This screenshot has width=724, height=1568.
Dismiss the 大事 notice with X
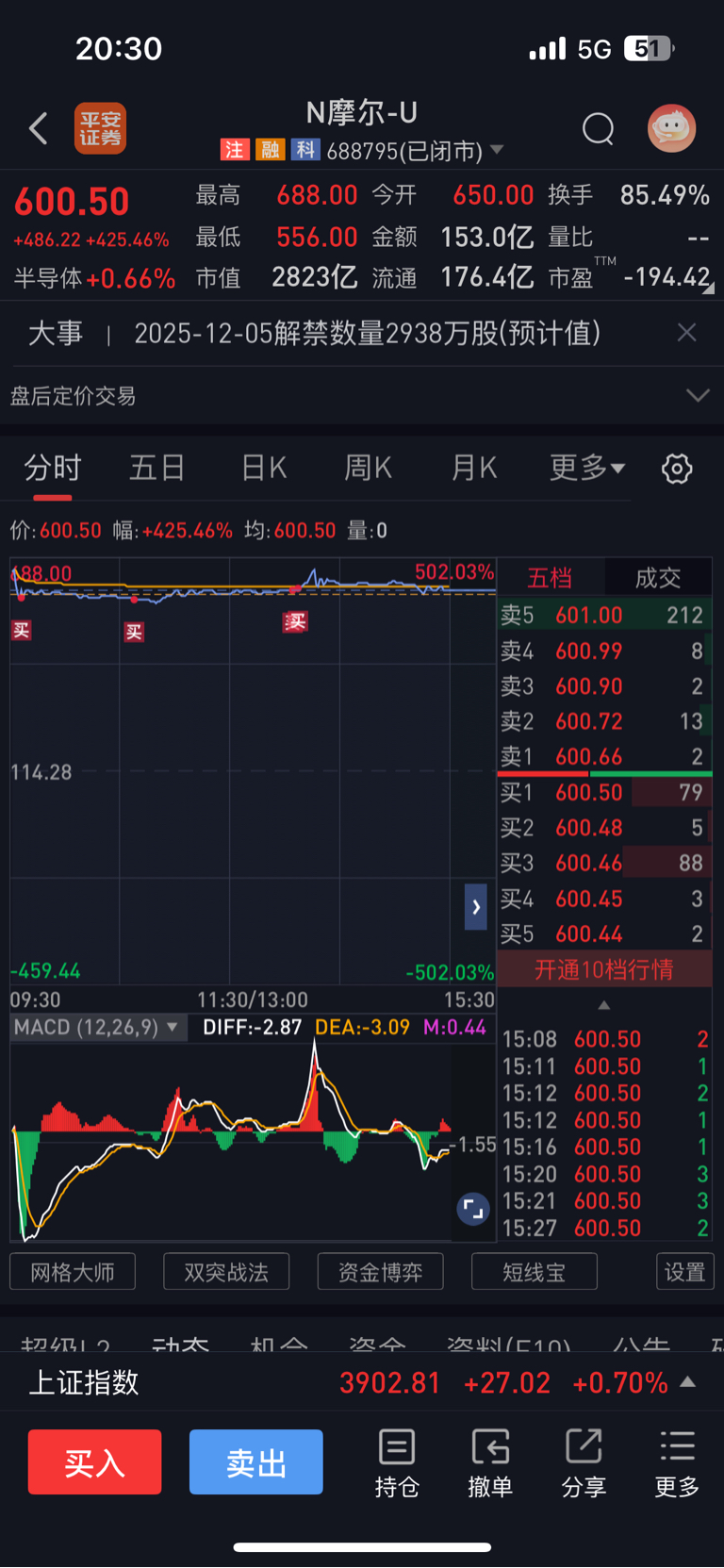687,333
